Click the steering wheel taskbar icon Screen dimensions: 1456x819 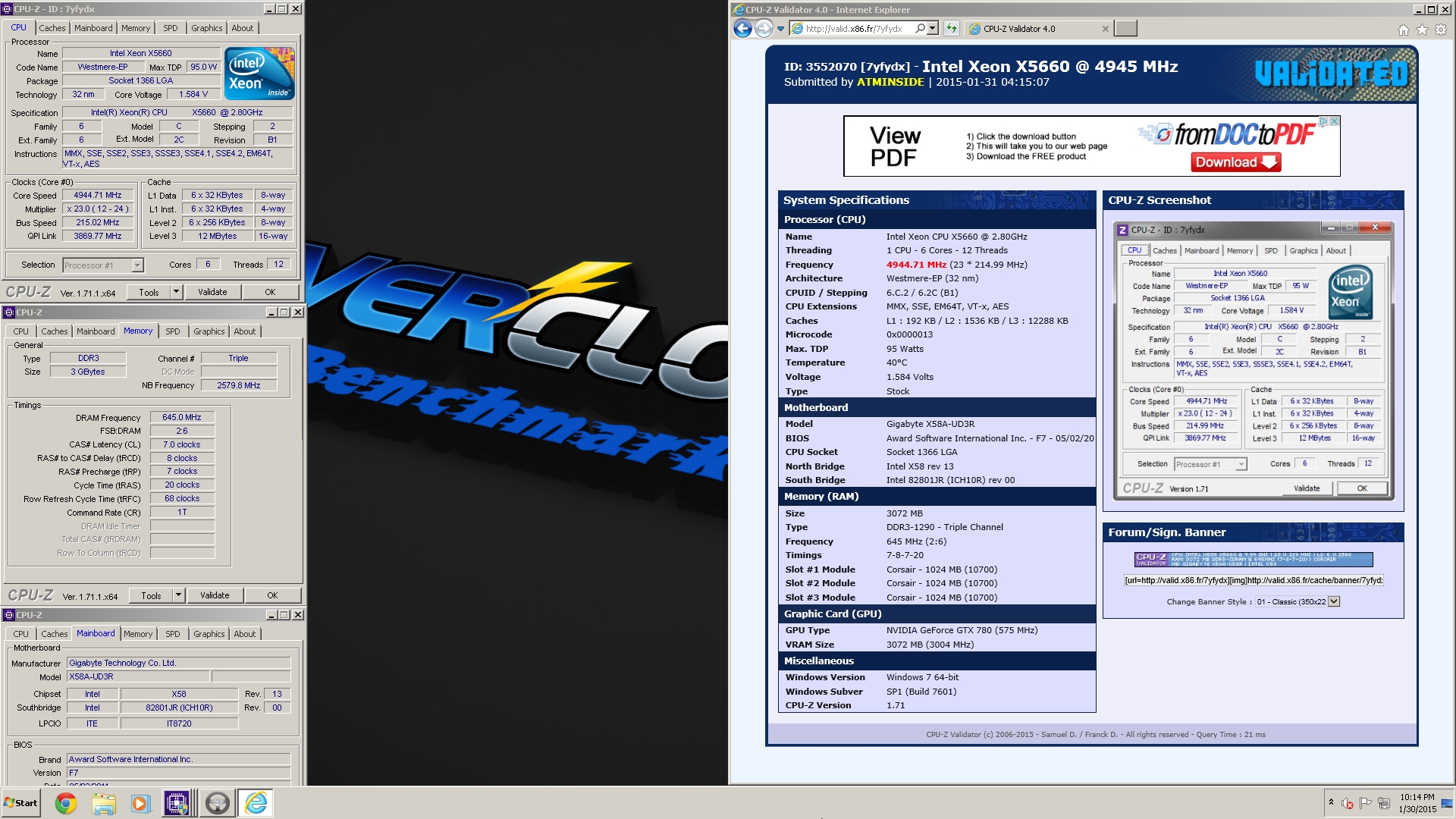[217, 803]
